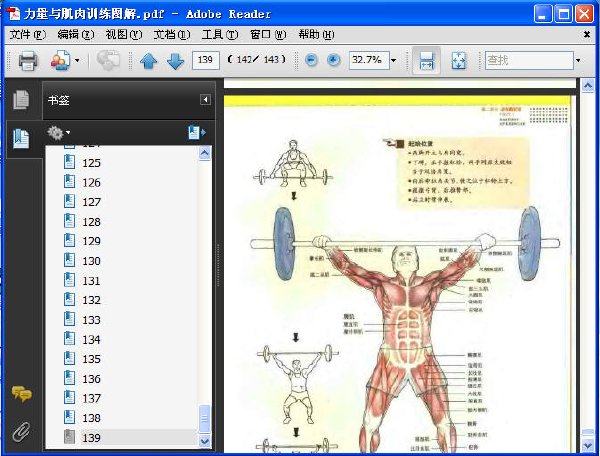Open the Pages thumbnail panel icon
The width and height of the screenshot is (600, 456).
tap(21, 99)
